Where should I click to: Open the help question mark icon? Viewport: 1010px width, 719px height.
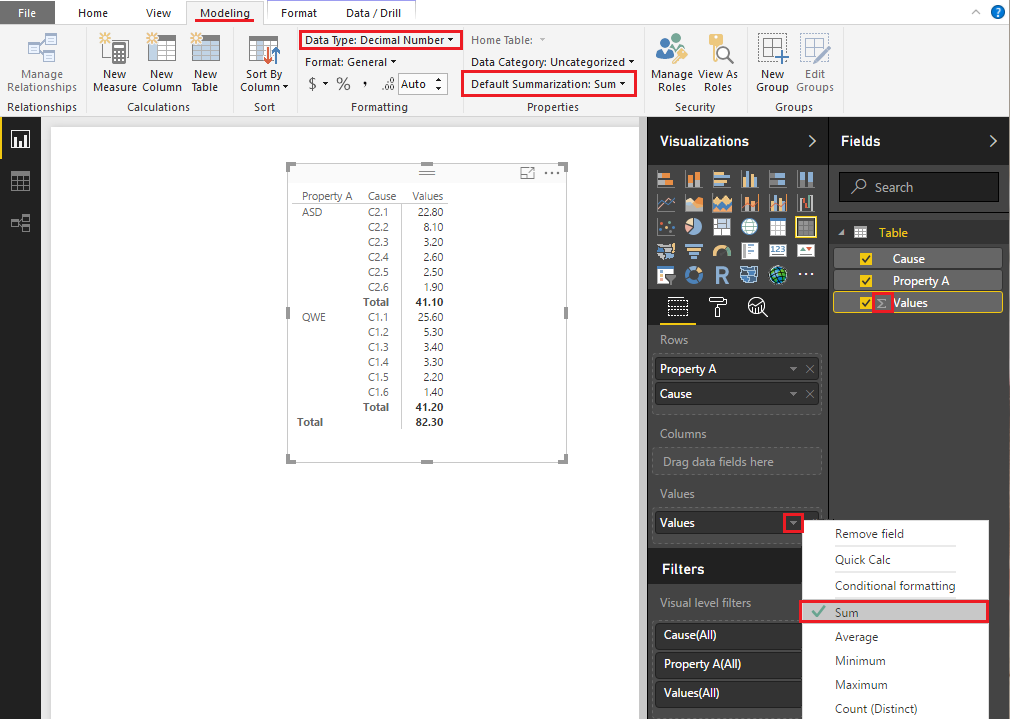(997, 12)
